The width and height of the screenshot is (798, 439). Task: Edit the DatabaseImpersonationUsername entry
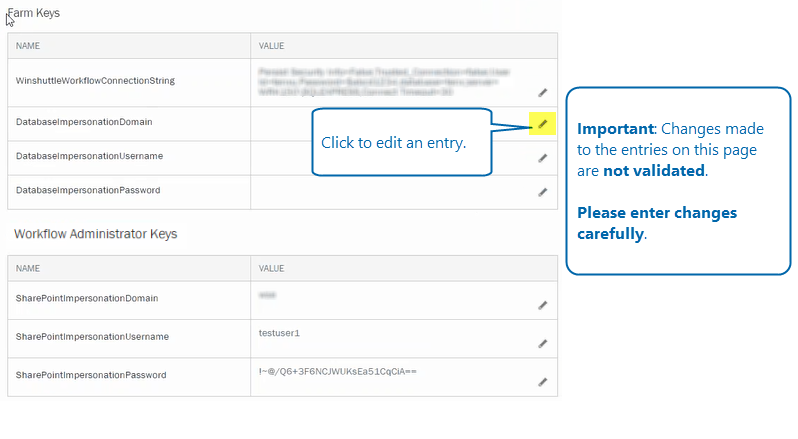pyautogui.click(x=543, y=158)
